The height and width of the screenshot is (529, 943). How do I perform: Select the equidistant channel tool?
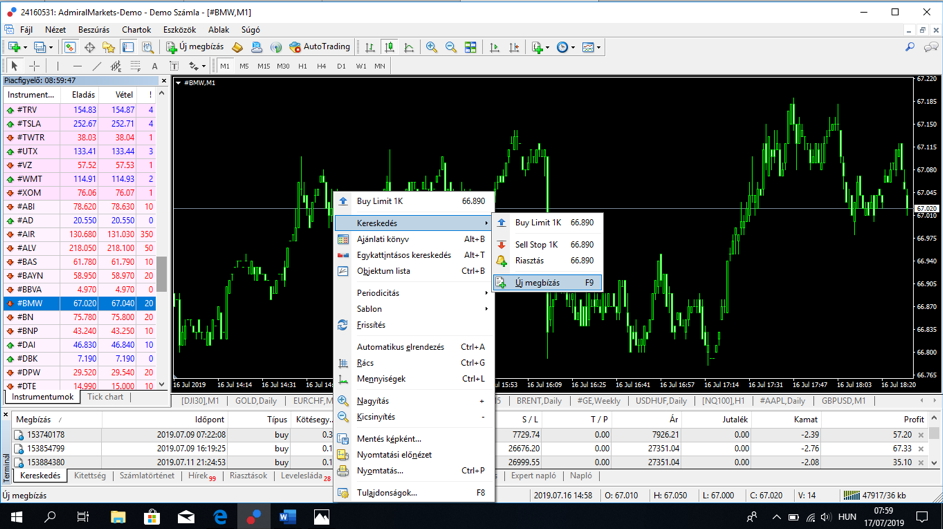click(116, 66)
